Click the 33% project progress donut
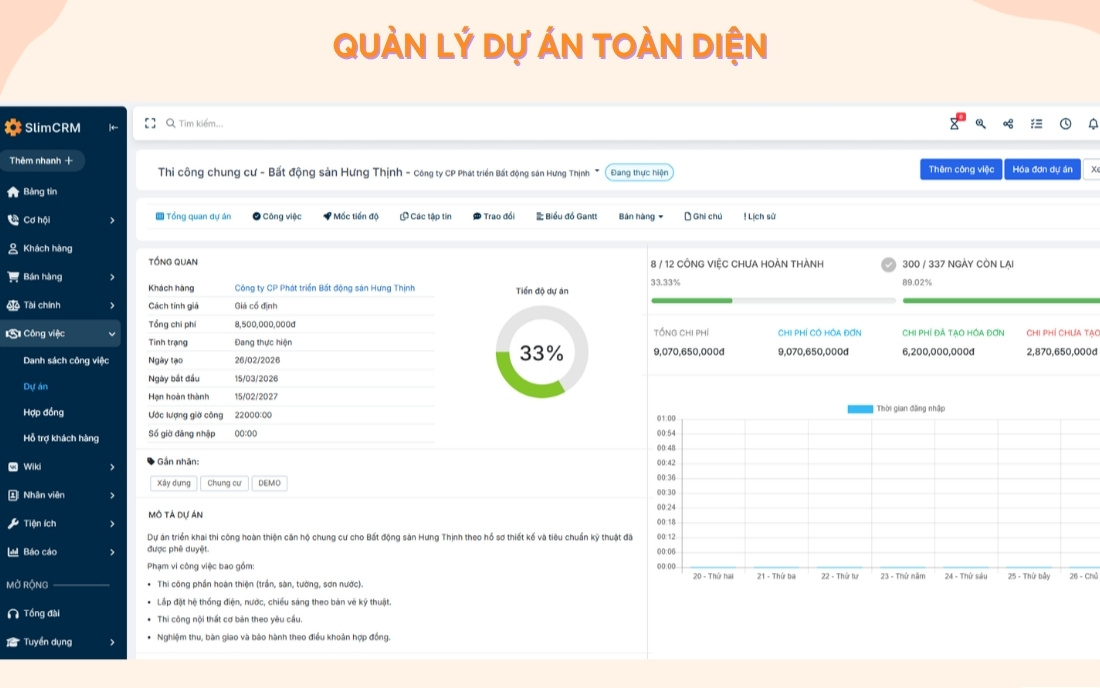Screen dimensions: 1100x688 coord(542,352)
